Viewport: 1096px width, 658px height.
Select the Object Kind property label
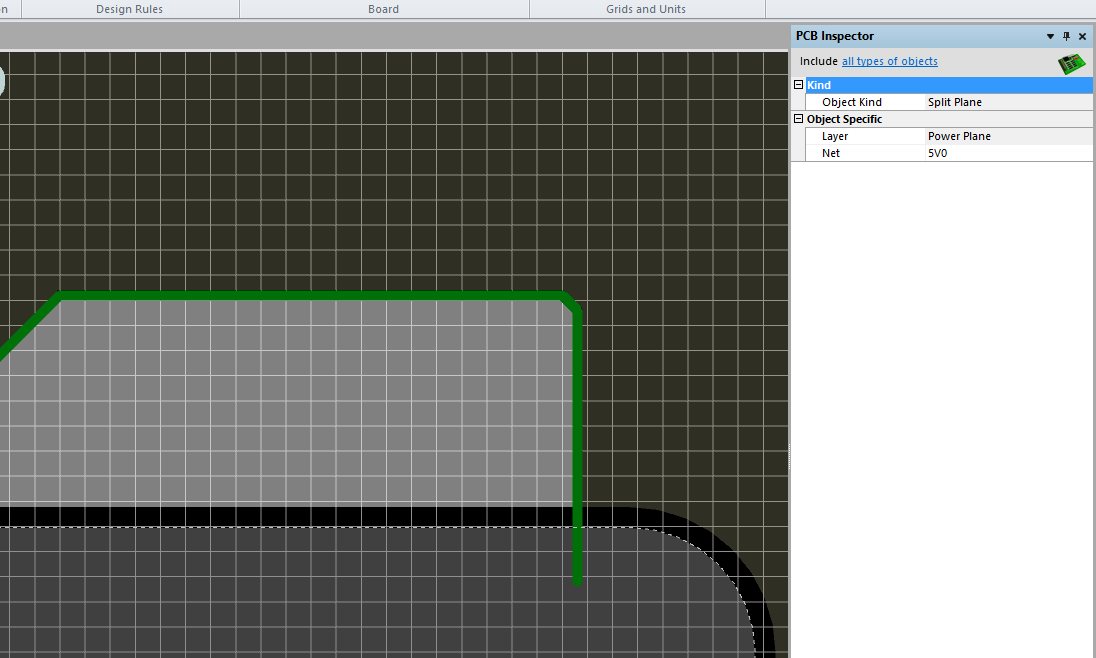(x=852, y=102)
